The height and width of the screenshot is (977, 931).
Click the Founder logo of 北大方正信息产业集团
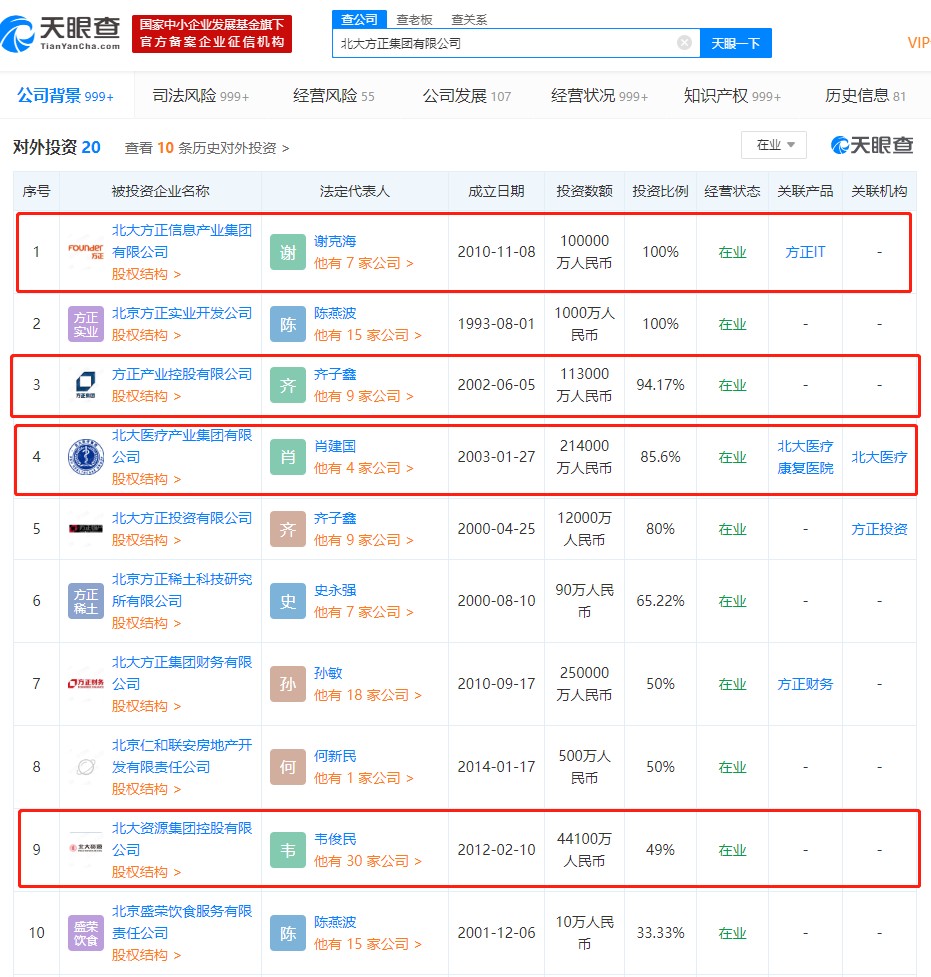pos(86,252)
